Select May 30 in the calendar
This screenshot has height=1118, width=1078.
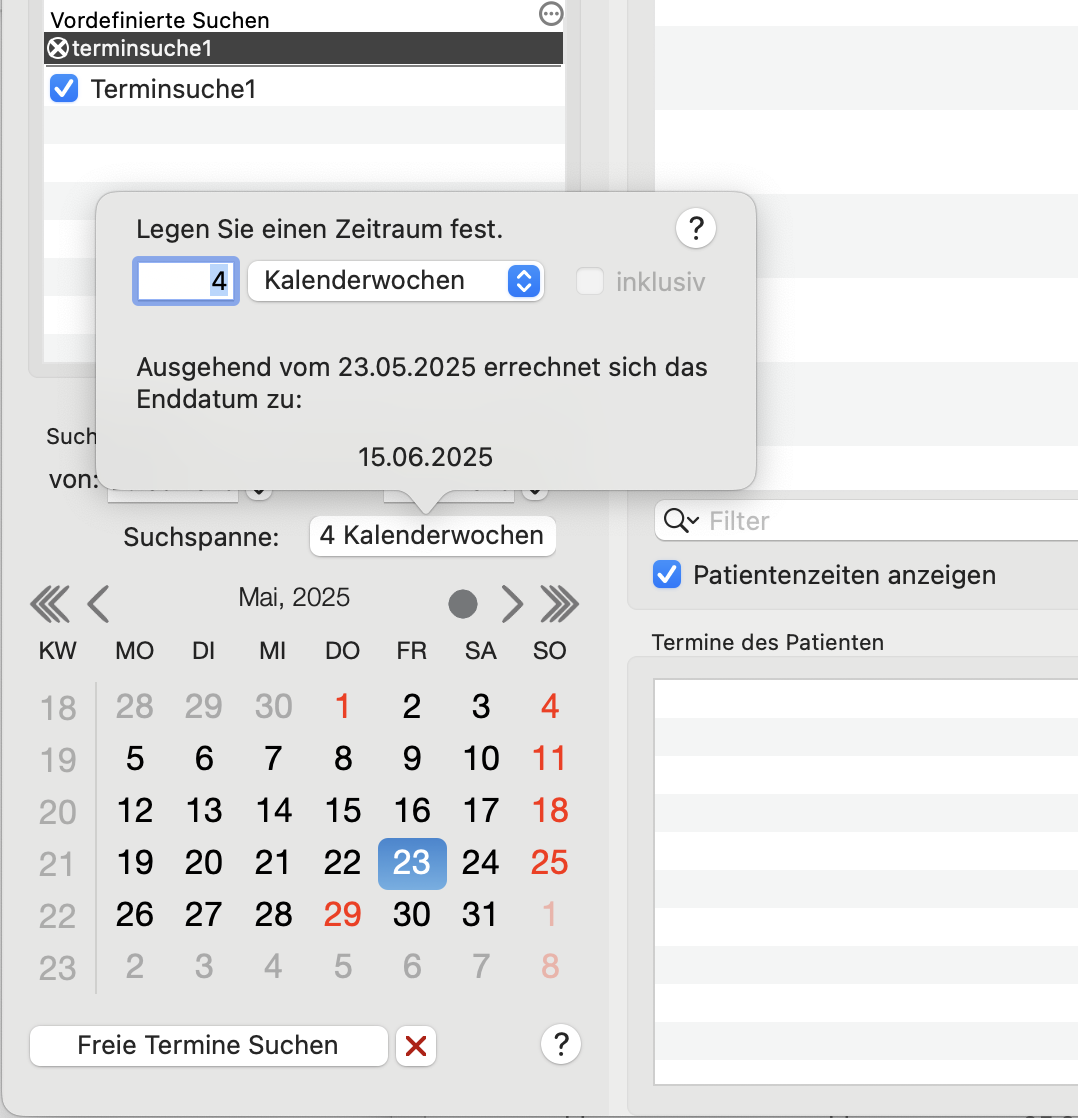[x=412, y=915]
